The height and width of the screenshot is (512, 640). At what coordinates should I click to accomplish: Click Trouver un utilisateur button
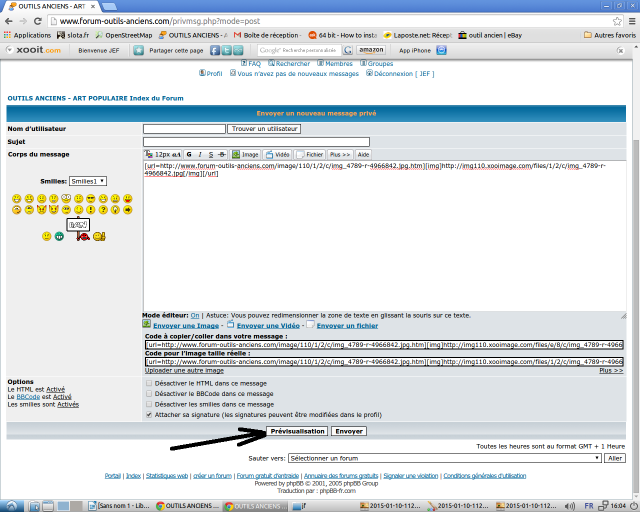(264, 129)
